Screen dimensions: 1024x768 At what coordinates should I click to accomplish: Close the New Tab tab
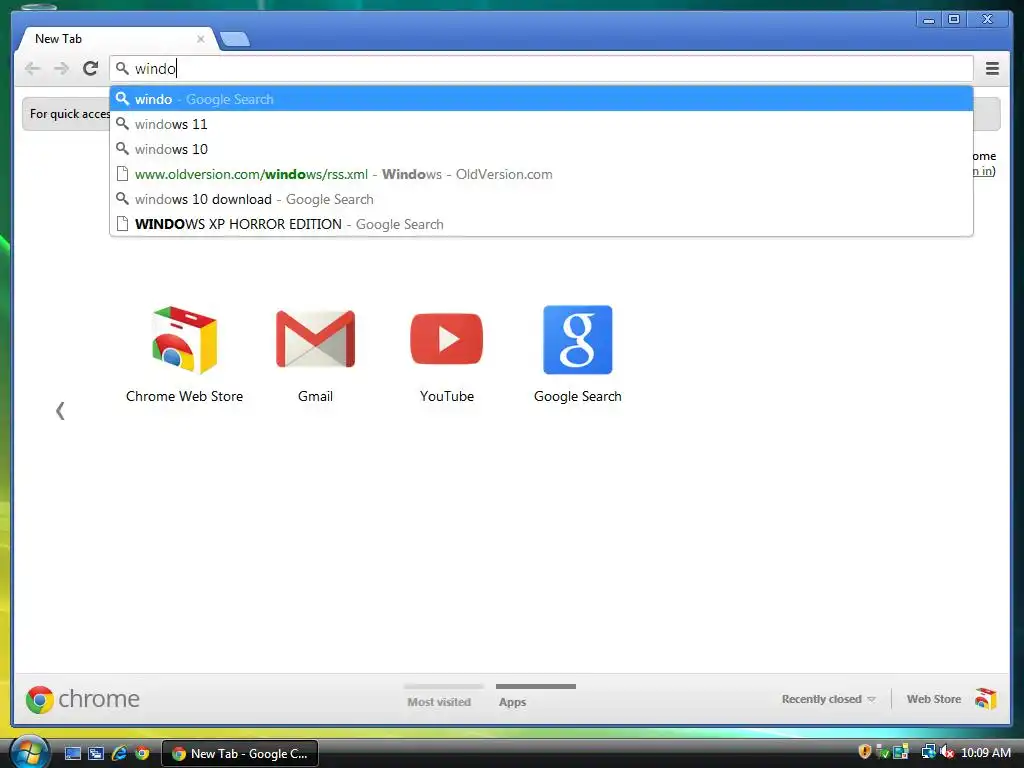coord(200,39)
